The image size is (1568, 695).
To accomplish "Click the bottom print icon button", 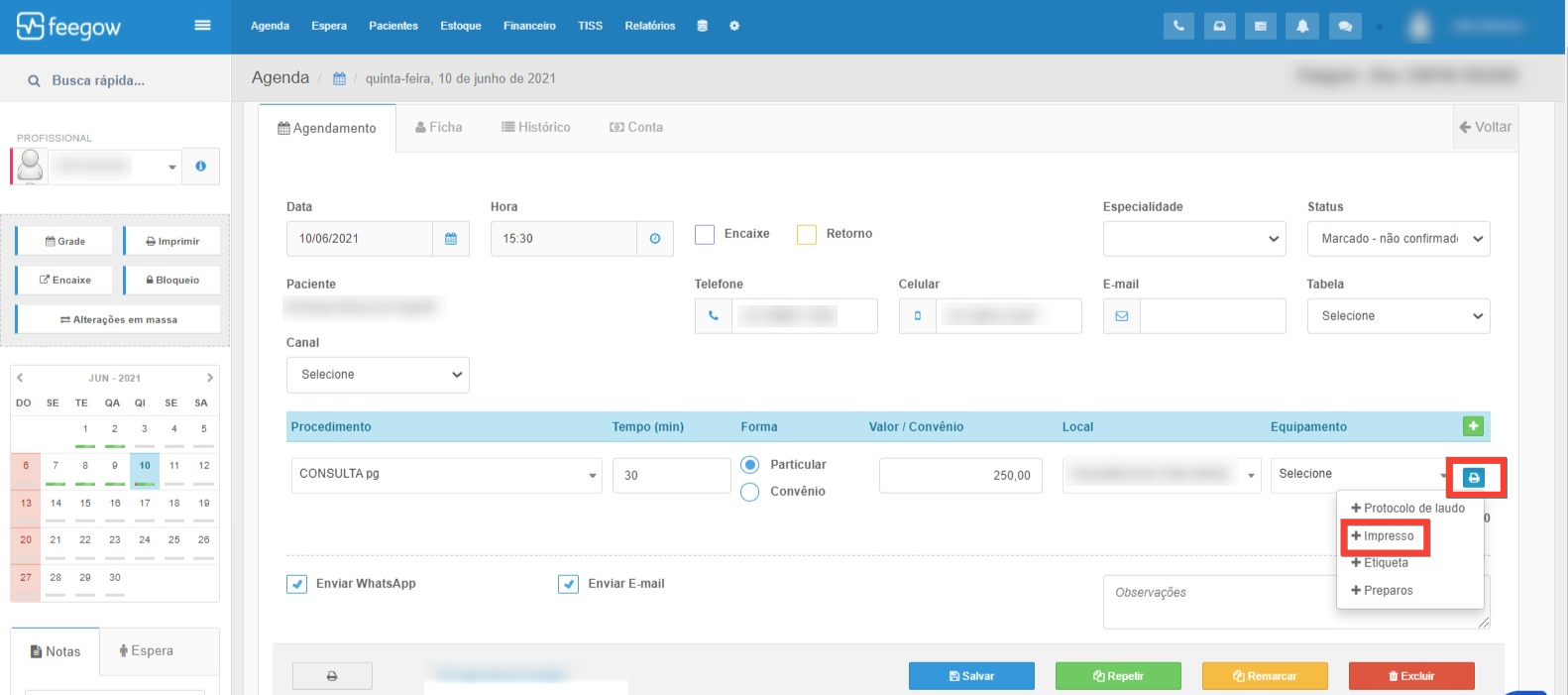I will (332, 676).
